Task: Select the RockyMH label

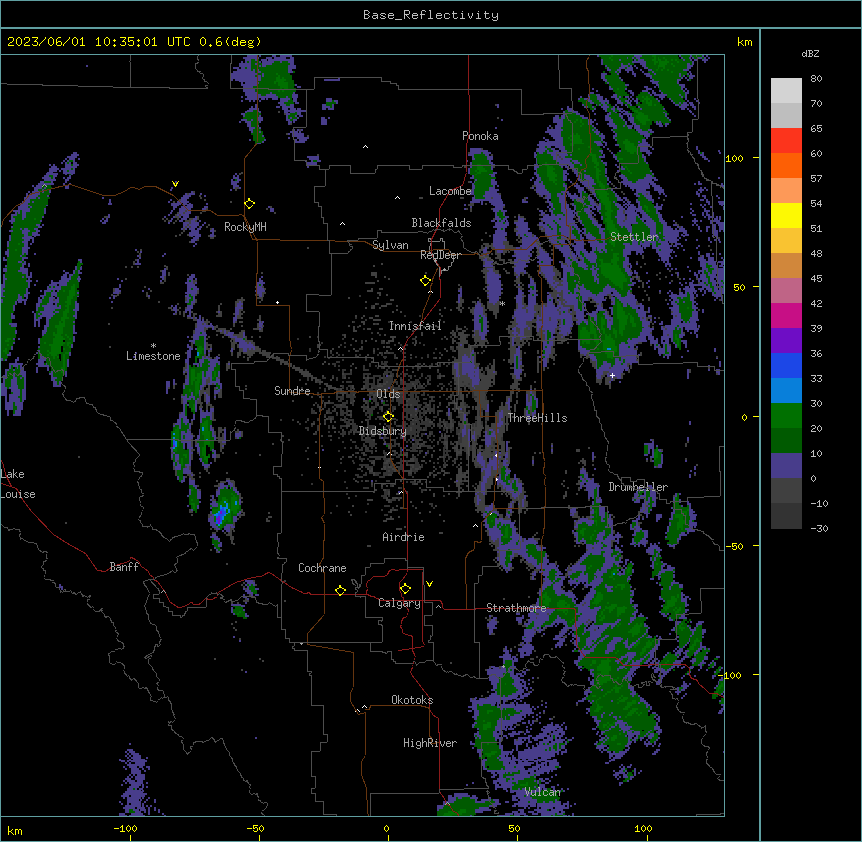Action: click(245, 227)
